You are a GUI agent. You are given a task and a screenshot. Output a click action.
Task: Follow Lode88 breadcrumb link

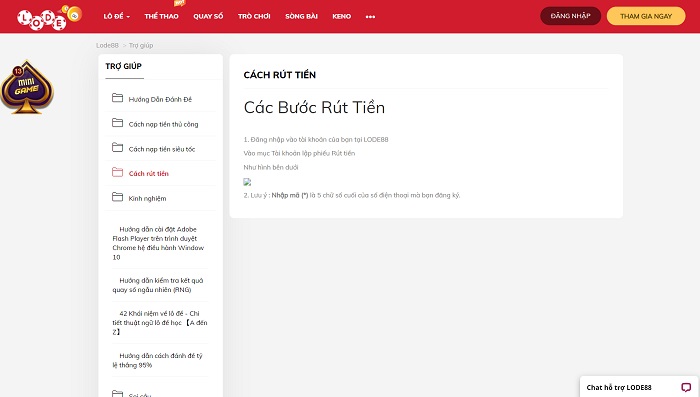[107, 45]
